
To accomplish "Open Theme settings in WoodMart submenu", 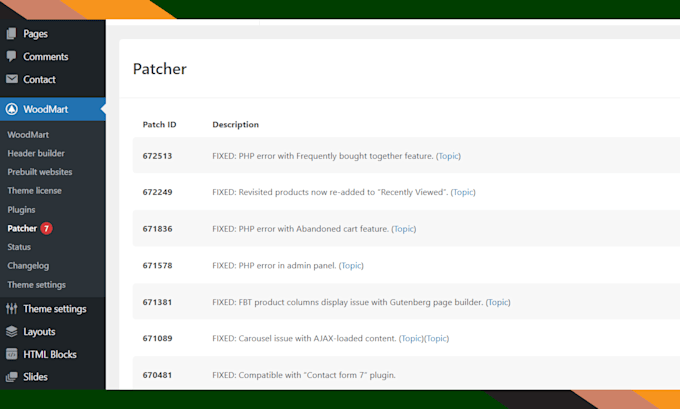I will 36,285.
